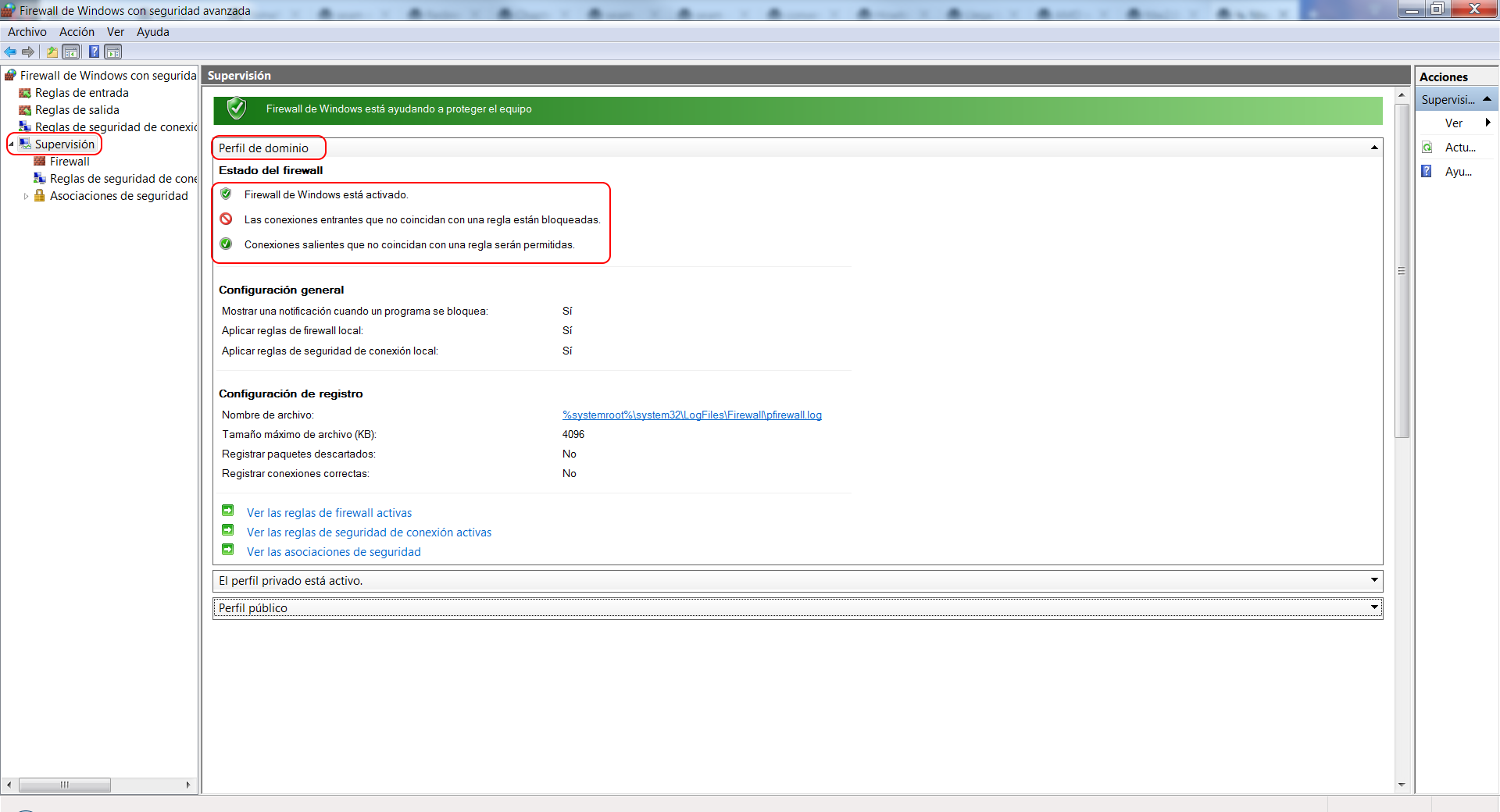Collapse the Perfil de dominio section
Screen dimensions: 1500x812
[x=1374, y=148]
